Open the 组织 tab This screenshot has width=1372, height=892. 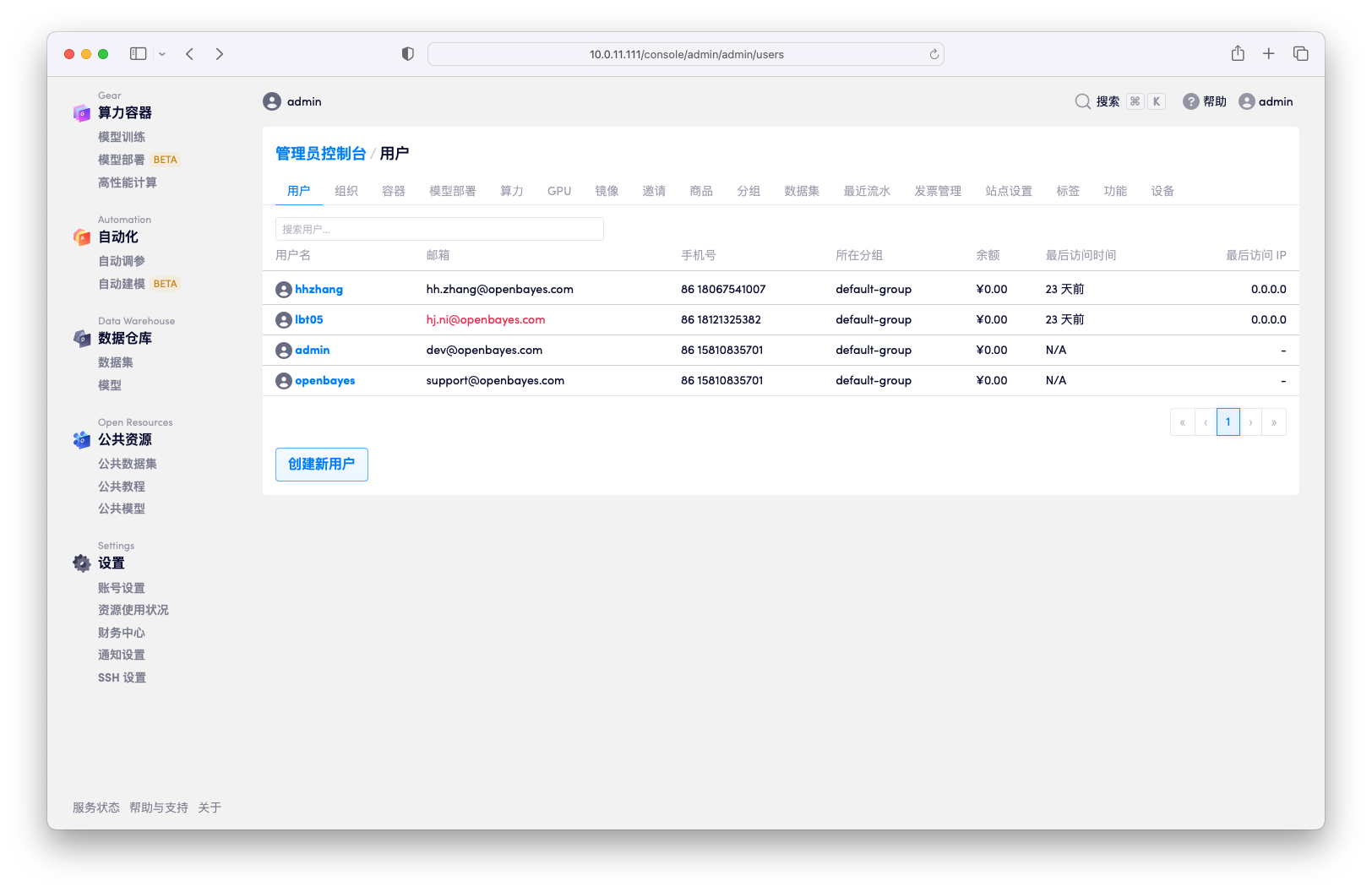point(346,191)
